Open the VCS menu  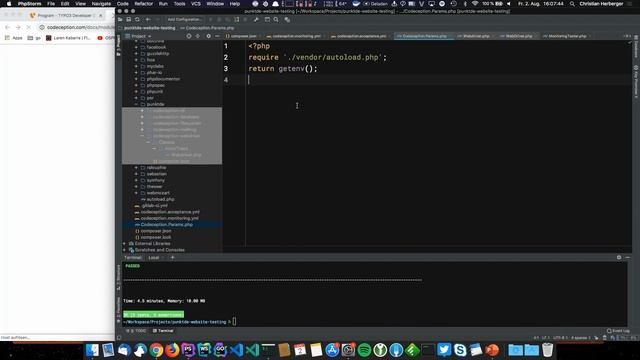[196, 4]
